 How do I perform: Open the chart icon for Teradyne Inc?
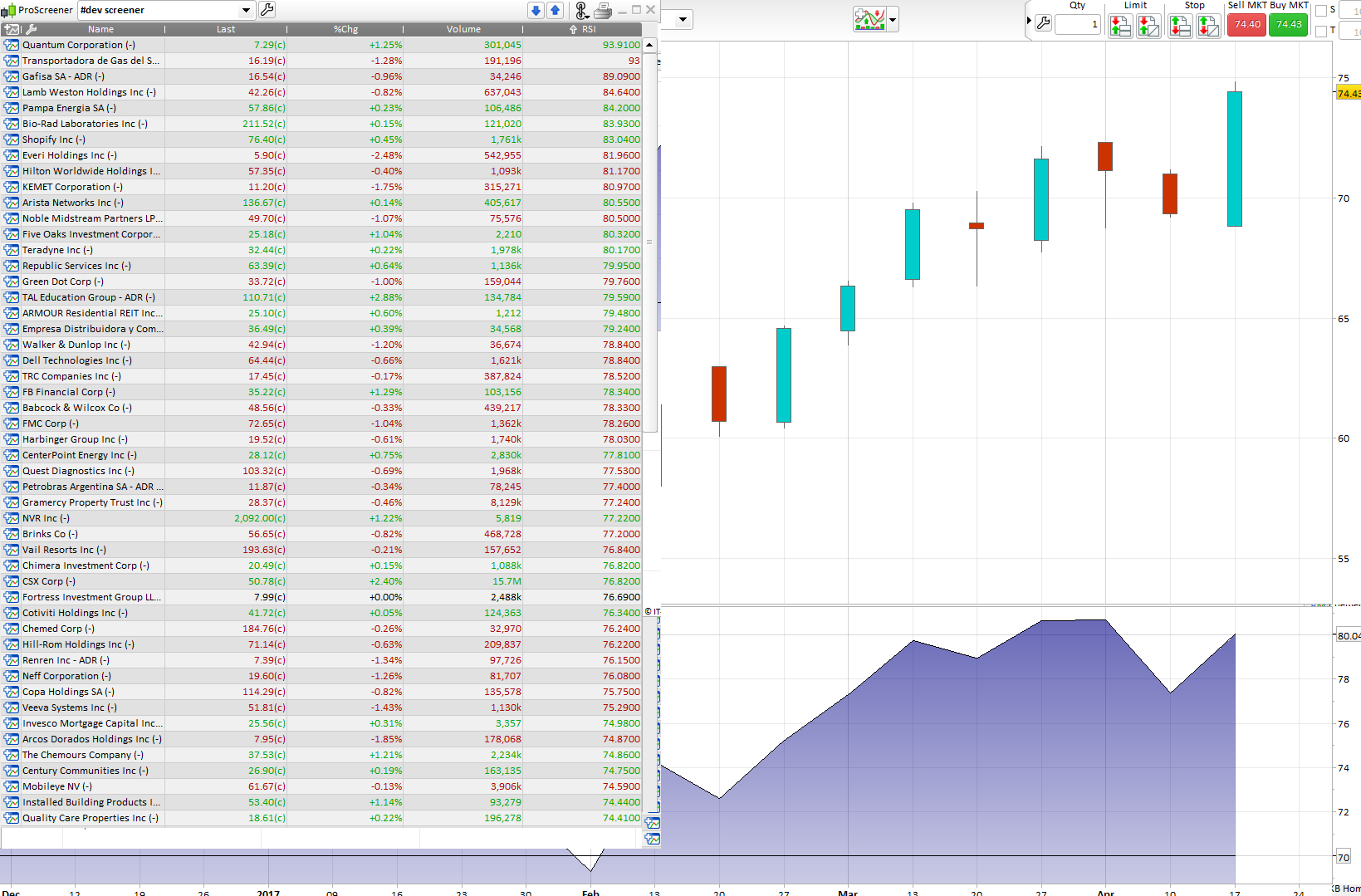pos(12,250)
